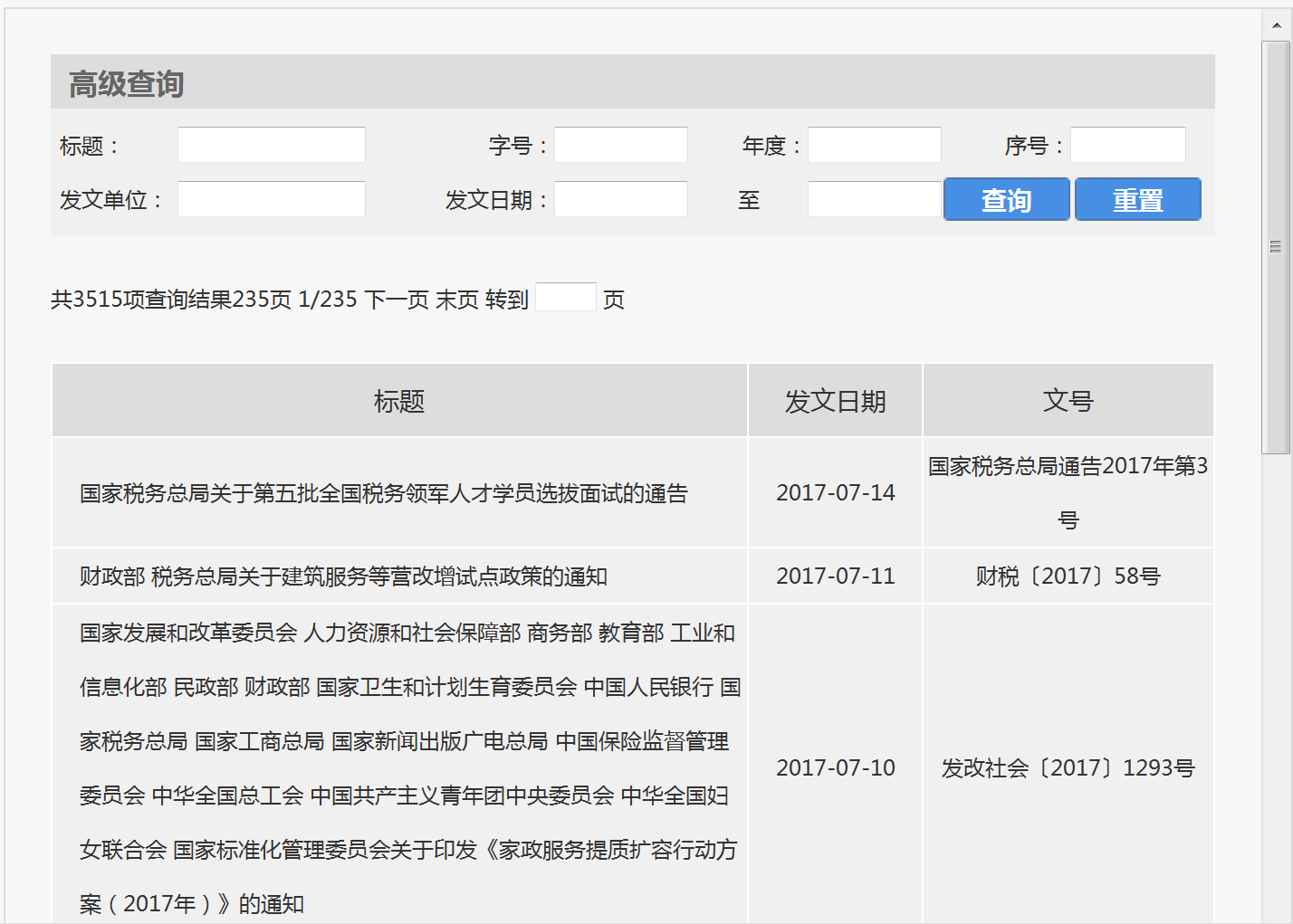Click the 转到 go-to-page link
Screen dimensions: 1293x924
(507, 300)
